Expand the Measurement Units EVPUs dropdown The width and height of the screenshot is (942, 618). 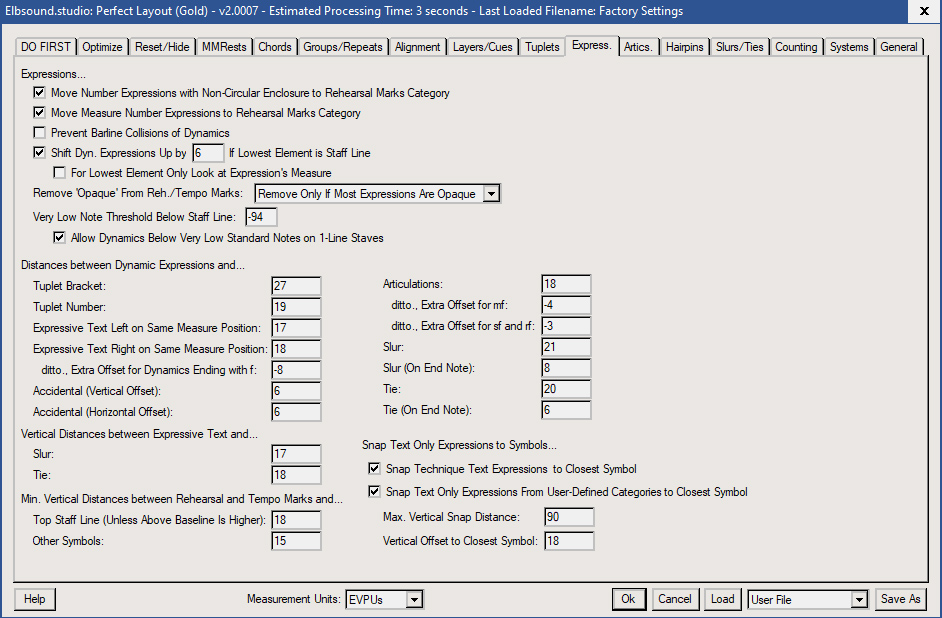point(415,600)
